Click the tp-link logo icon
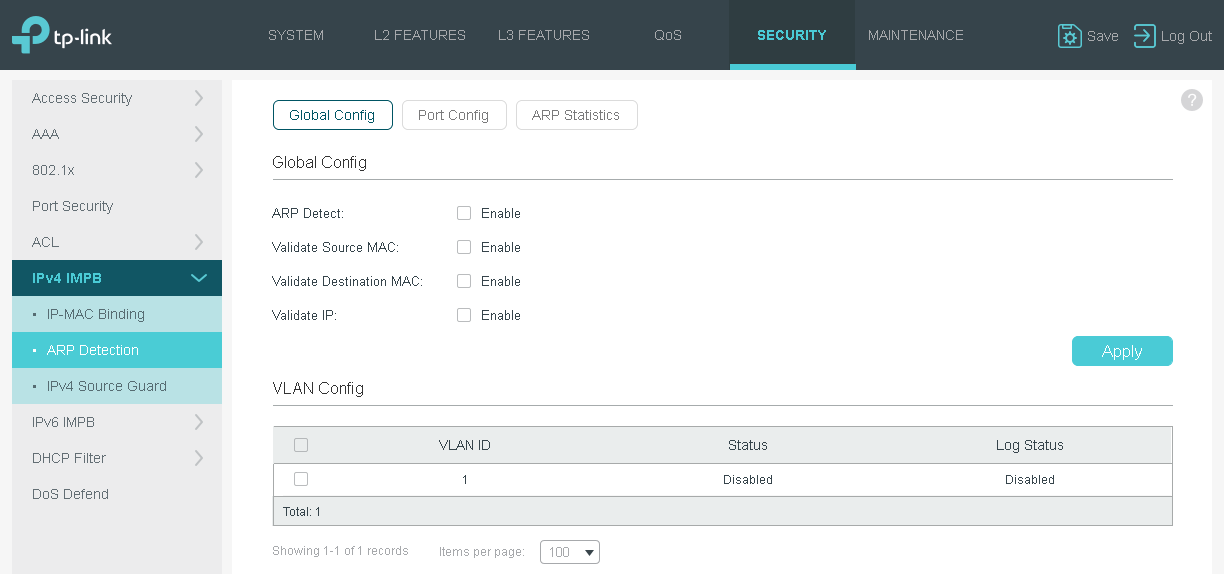 [31, 35]
